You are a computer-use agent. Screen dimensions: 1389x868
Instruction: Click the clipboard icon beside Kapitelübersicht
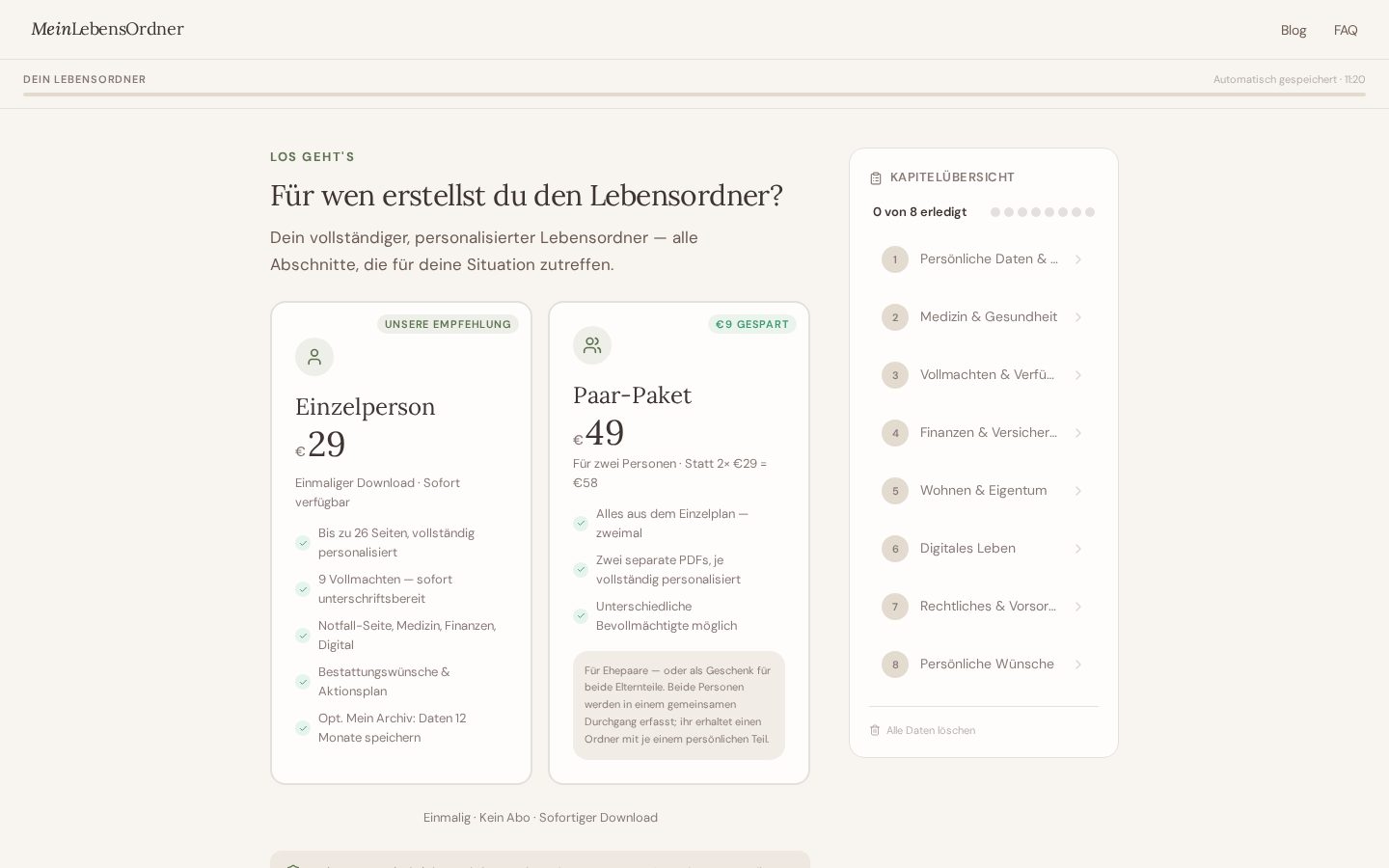pyautogui.click(x=876, y=178)
